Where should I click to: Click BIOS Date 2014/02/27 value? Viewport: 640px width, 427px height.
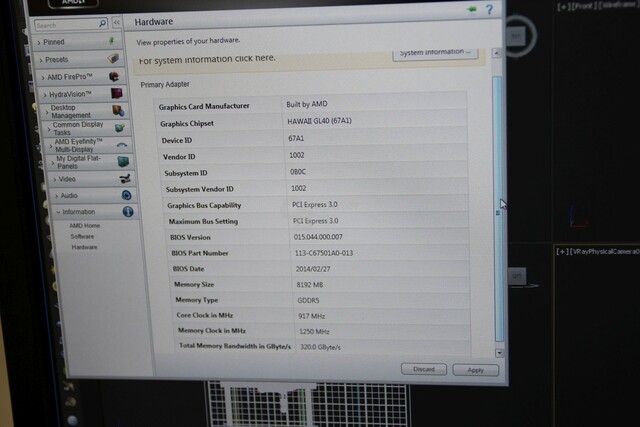tap(313, 269)
